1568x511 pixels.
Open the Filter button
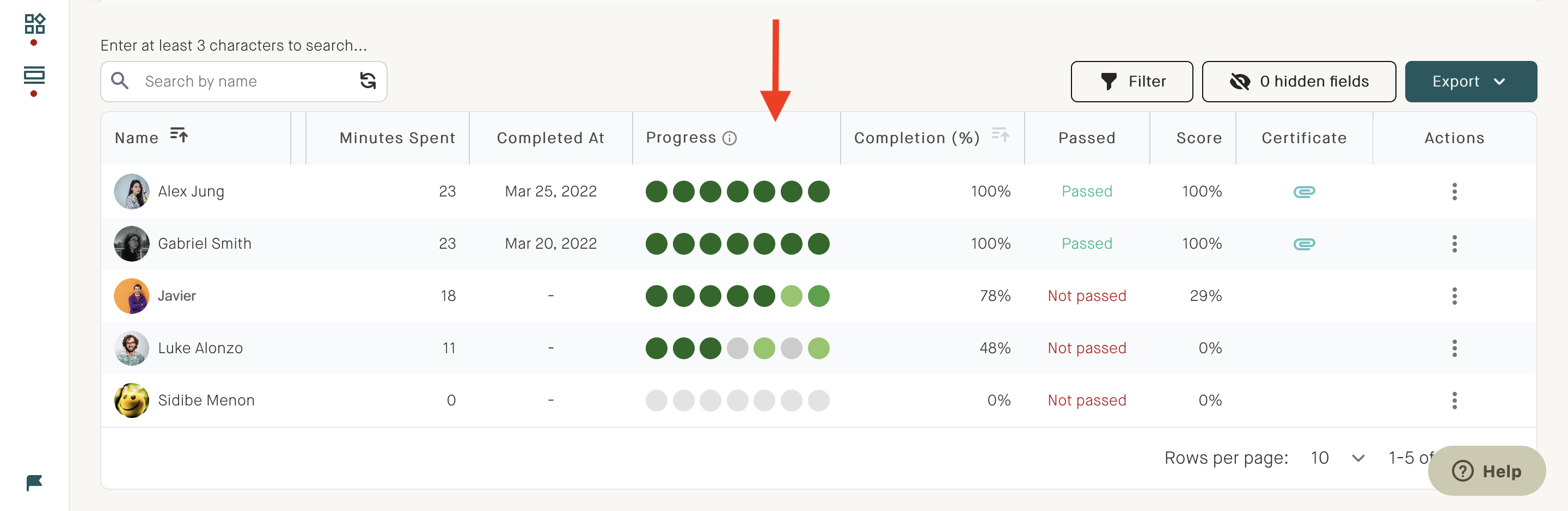[x=1131, y=82]
